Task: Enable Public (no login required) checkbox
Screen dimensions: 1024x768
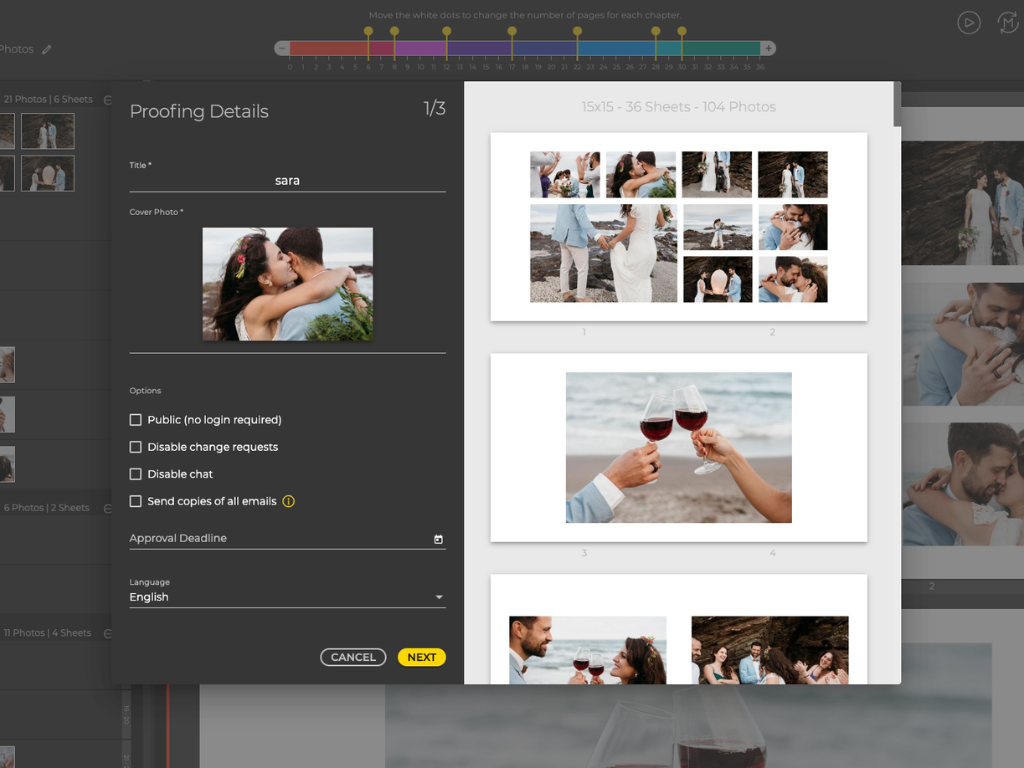Action: click(x=135, y=420)
